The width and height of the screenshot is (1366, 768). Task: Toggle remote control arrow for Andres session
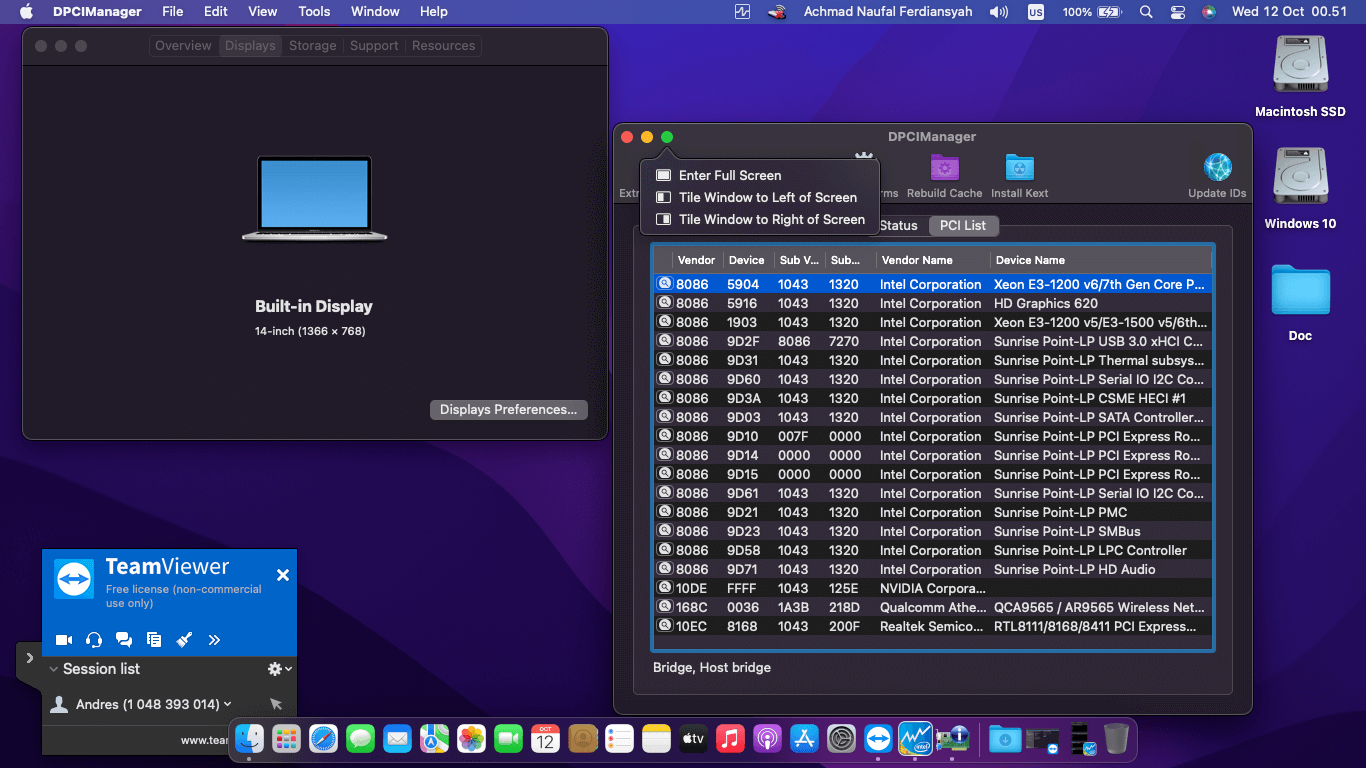[x=276, y=704]
